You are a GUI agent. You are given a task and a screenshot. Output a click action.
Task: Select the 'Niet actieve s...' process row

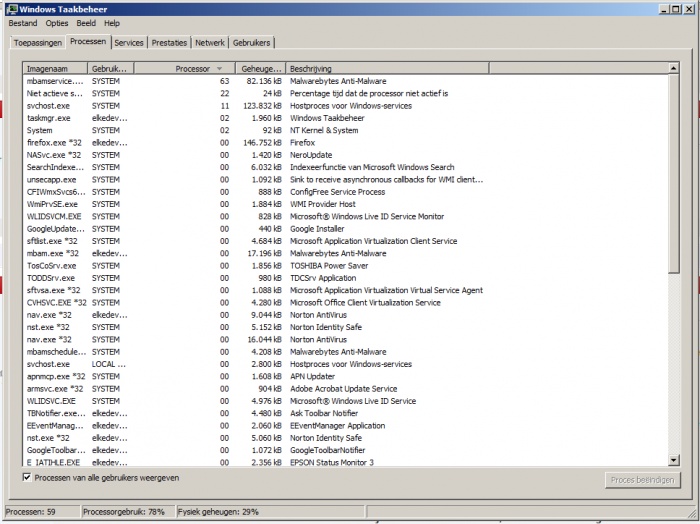tap(346, 93)
